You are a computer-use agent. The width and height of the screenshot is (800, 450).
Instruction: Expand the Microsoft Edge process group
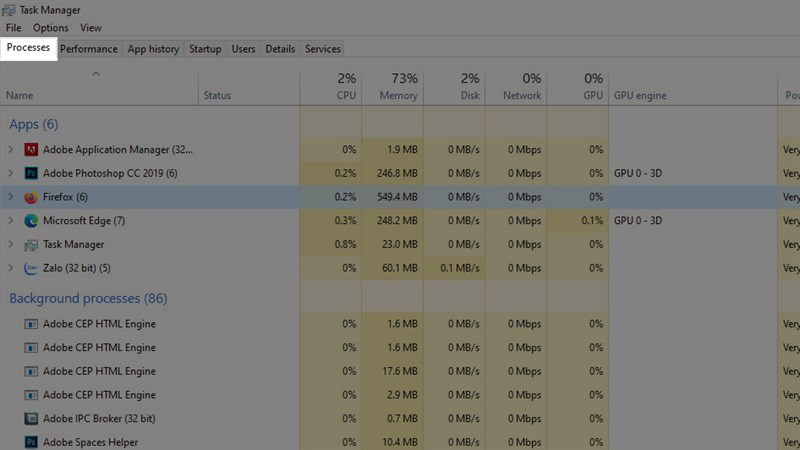(11, 221)
